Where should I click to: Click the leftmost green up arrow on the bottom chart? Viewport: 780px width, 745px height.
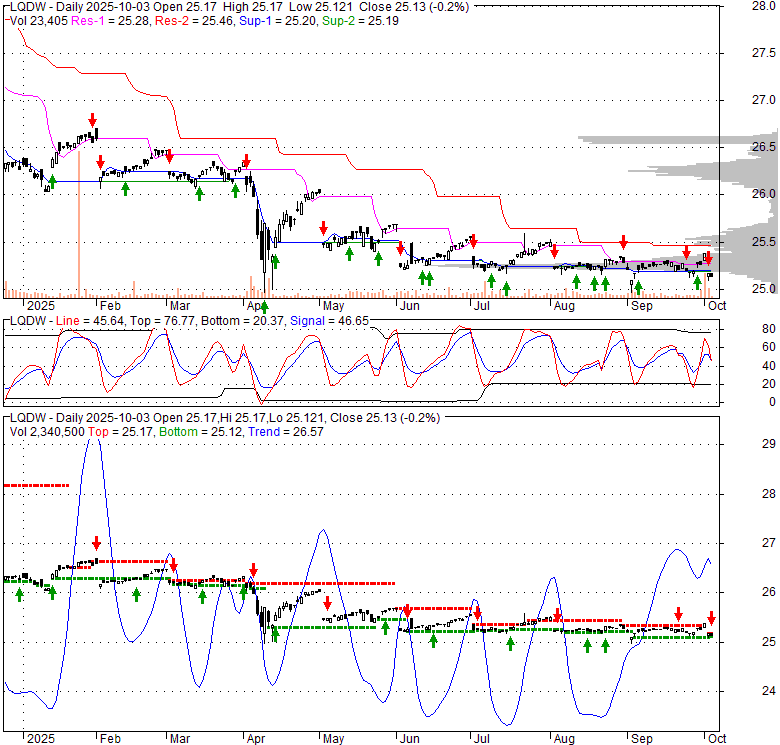tap(19, 594)
